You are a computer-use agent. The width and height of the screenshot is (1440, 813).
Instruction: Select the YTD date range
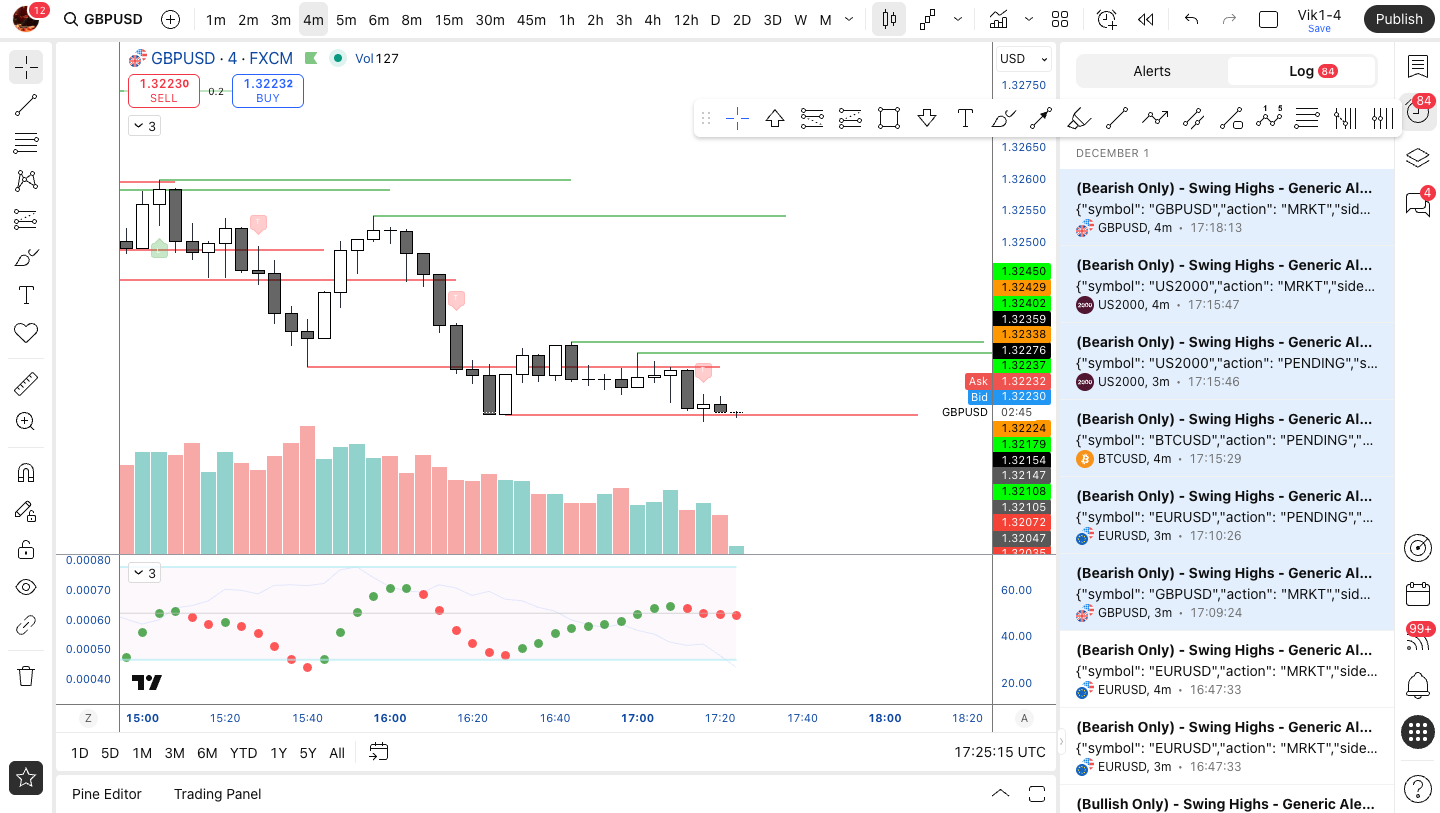(x=243, y=753)
